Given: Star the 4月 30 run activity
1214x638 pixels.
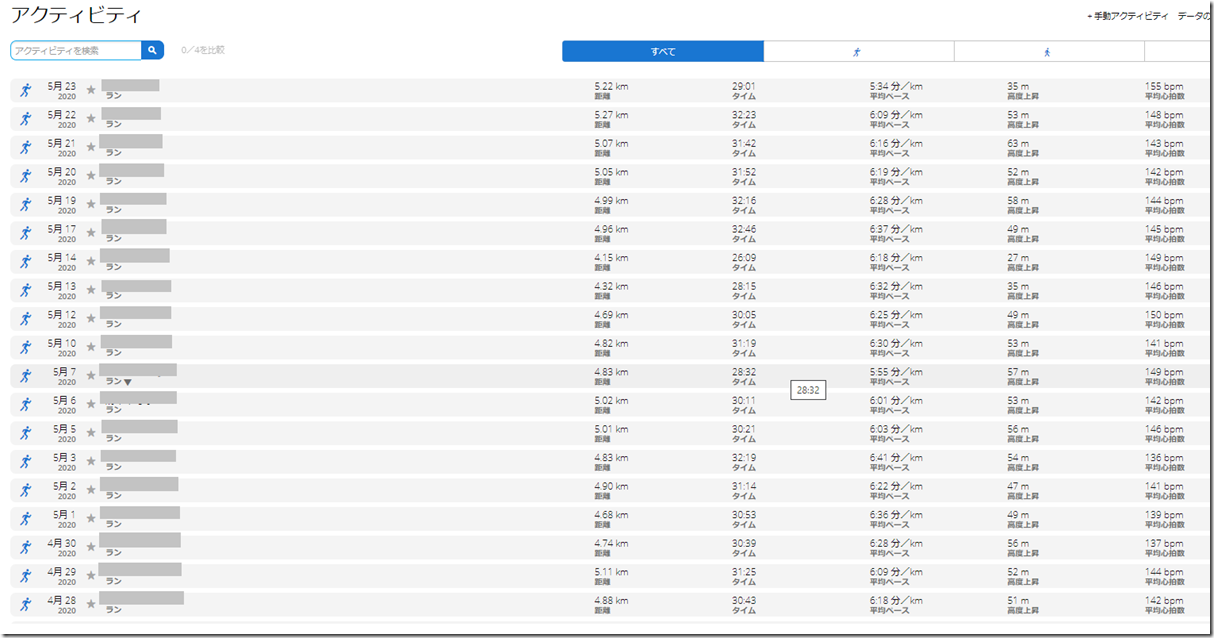Looking at the screenshot, I should 91,547.
